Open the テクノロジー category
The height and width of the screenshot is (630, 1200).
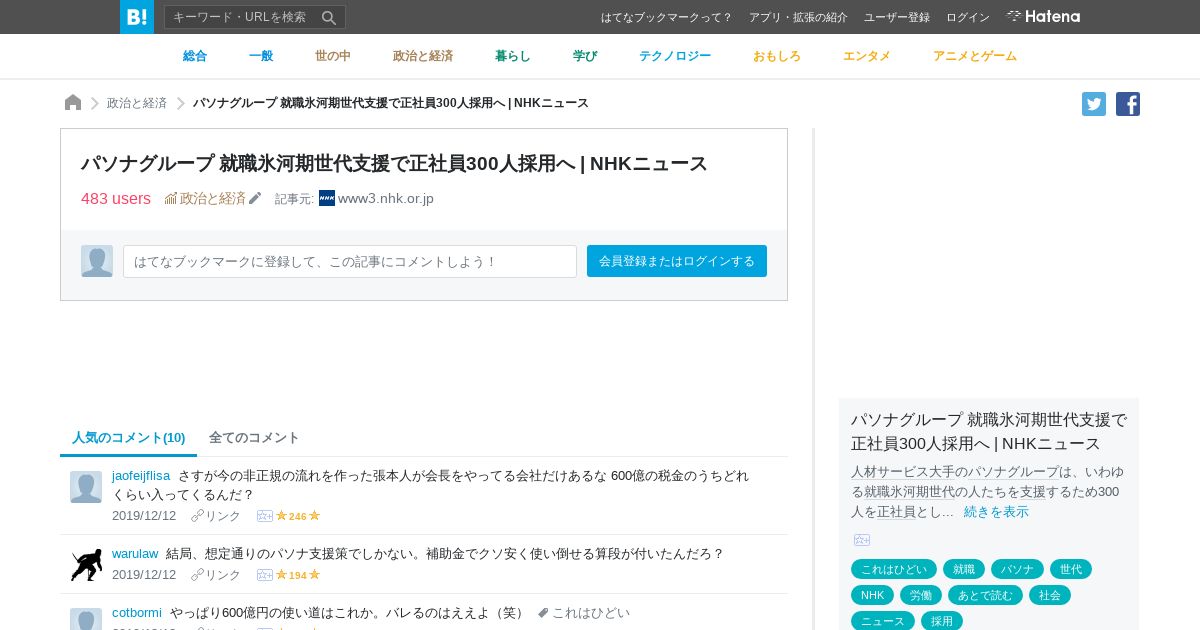tap(675, 56)
